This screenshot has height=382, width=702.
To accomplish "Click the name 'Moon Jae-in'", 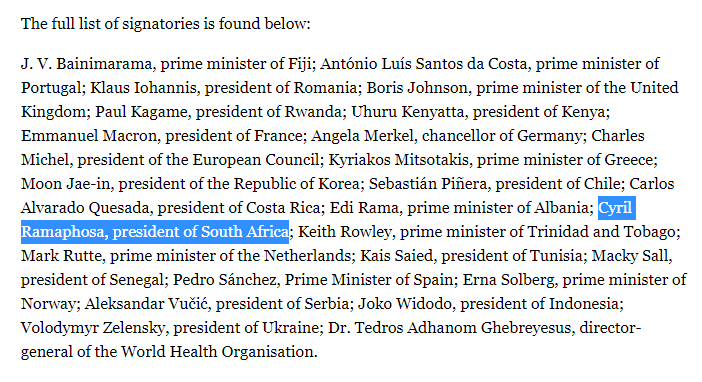I will 65,184.
